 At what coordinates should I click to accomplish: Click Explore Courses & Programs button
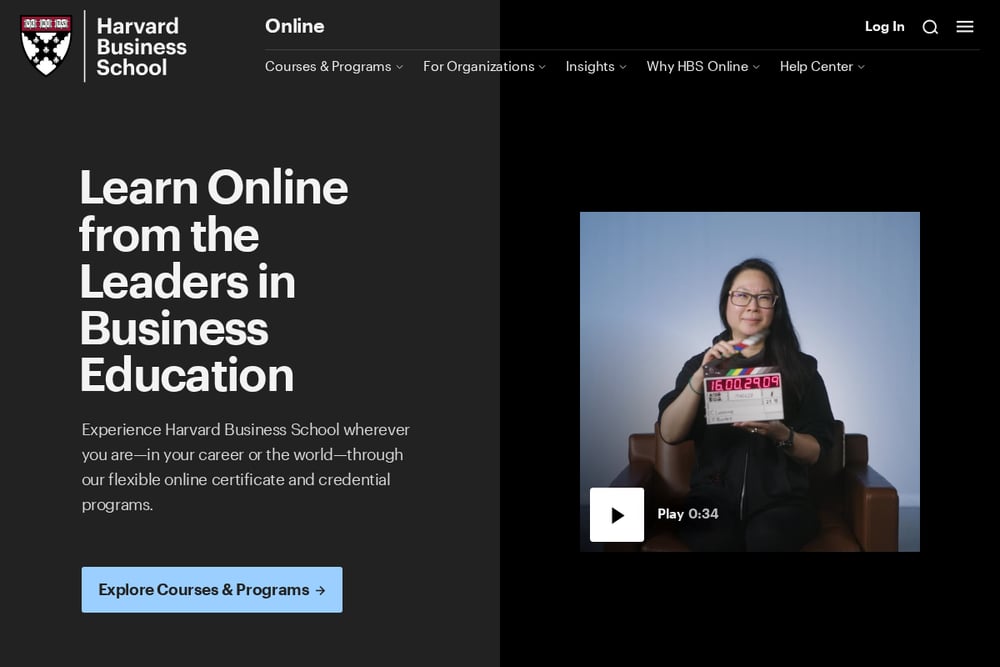click(212, 590)
